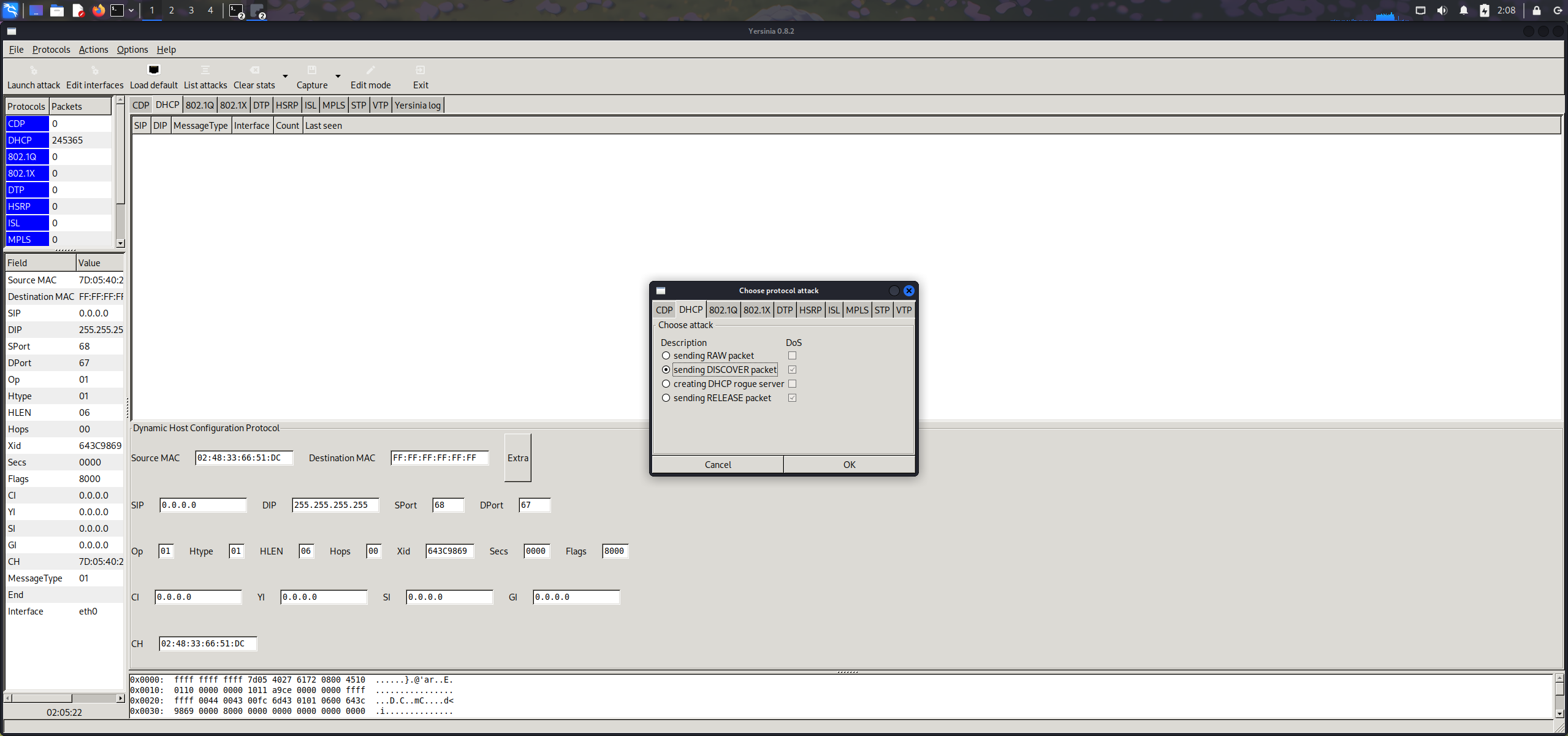Open the terminal emulator launcher in the panel
1568x736 pixels.
point(117,10)
